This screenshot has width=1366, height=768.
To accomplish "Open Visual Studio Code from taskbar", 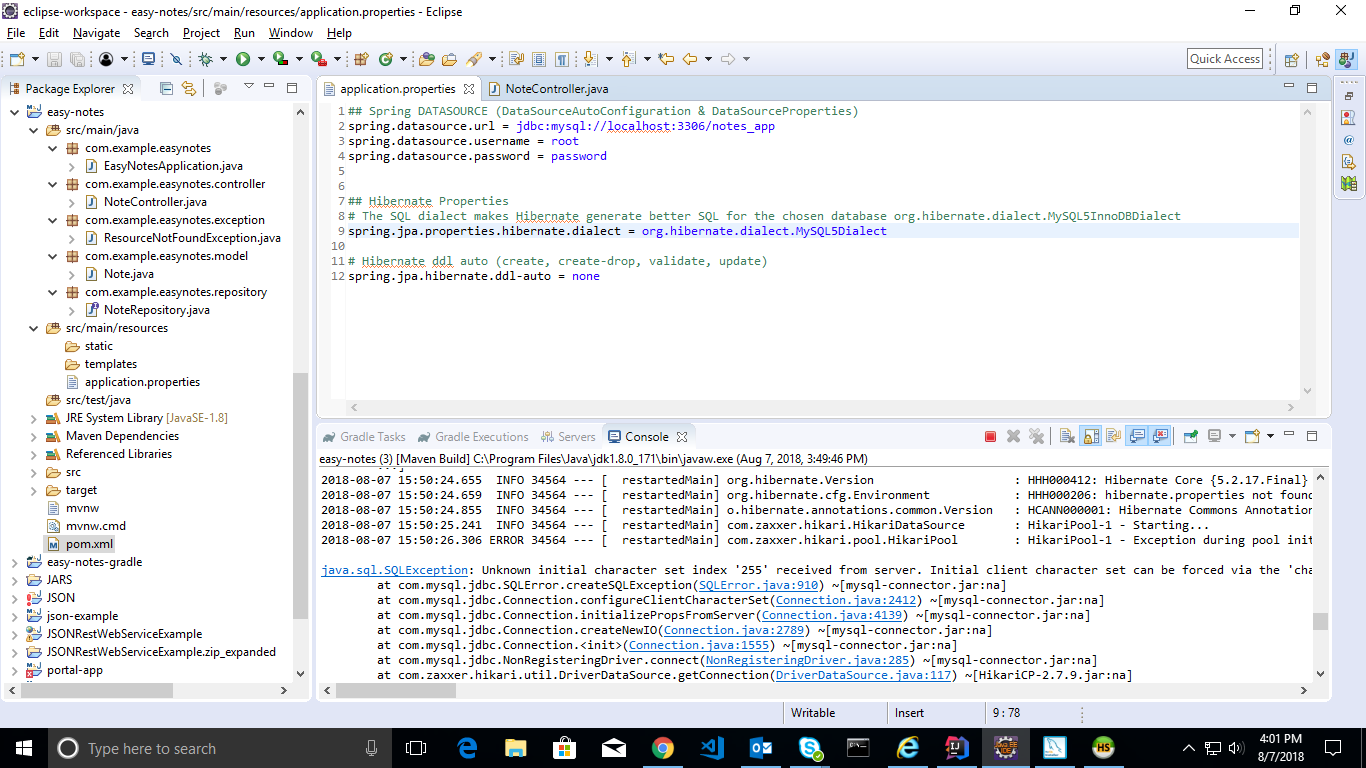I will coord(711,748).
